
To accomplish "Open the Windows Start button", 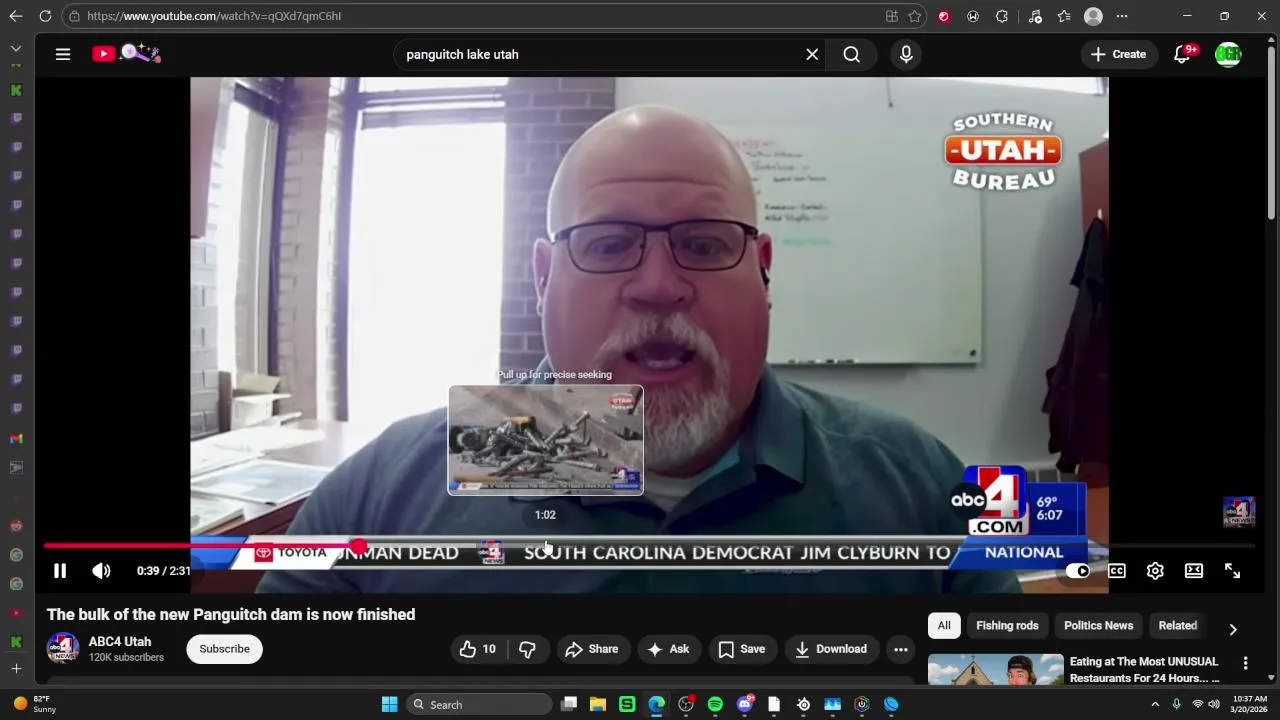I will (389, 704).
